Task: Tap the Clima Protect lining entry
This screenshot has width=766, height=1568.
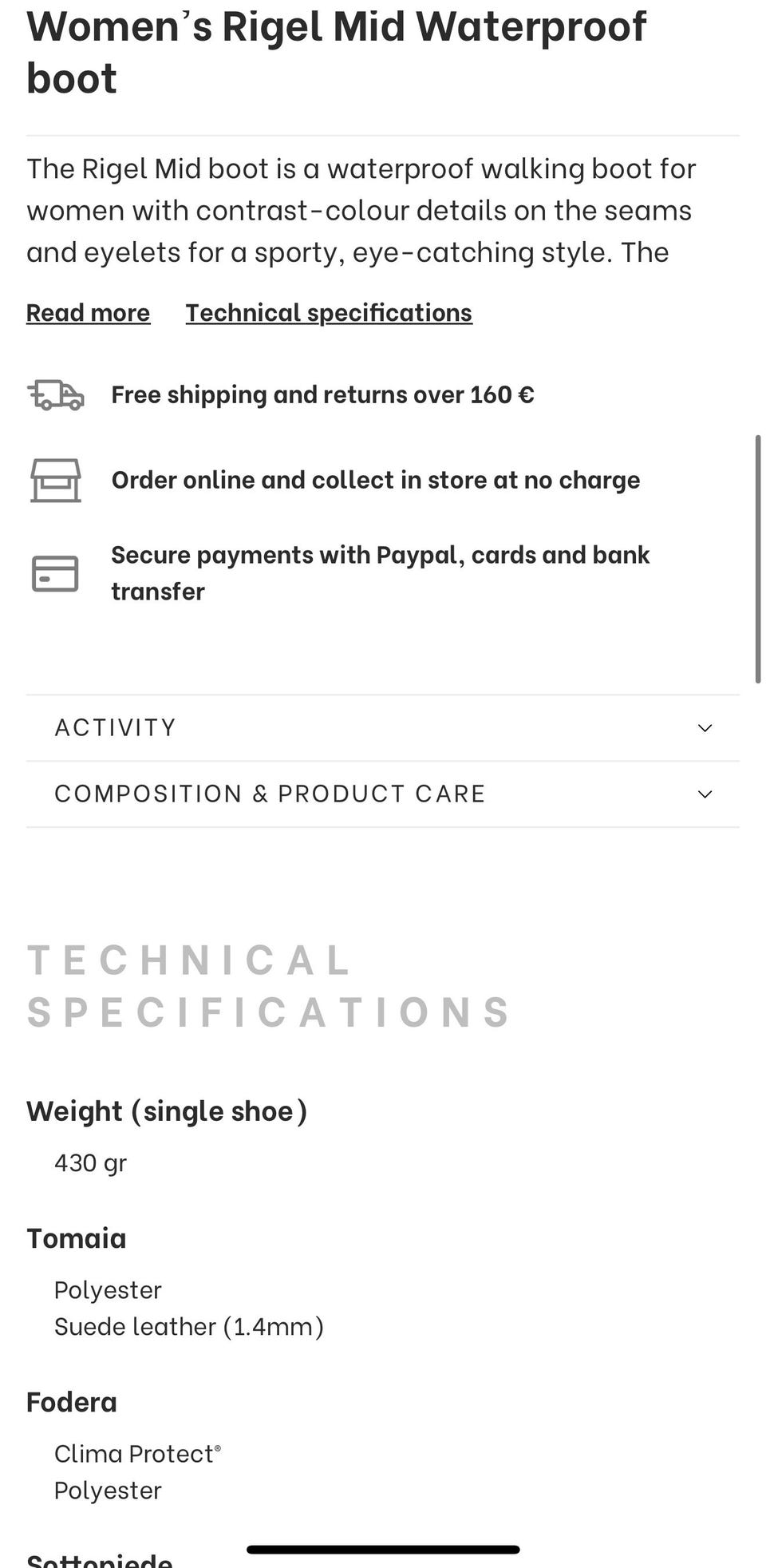Action: click(x=136, y=1454)
